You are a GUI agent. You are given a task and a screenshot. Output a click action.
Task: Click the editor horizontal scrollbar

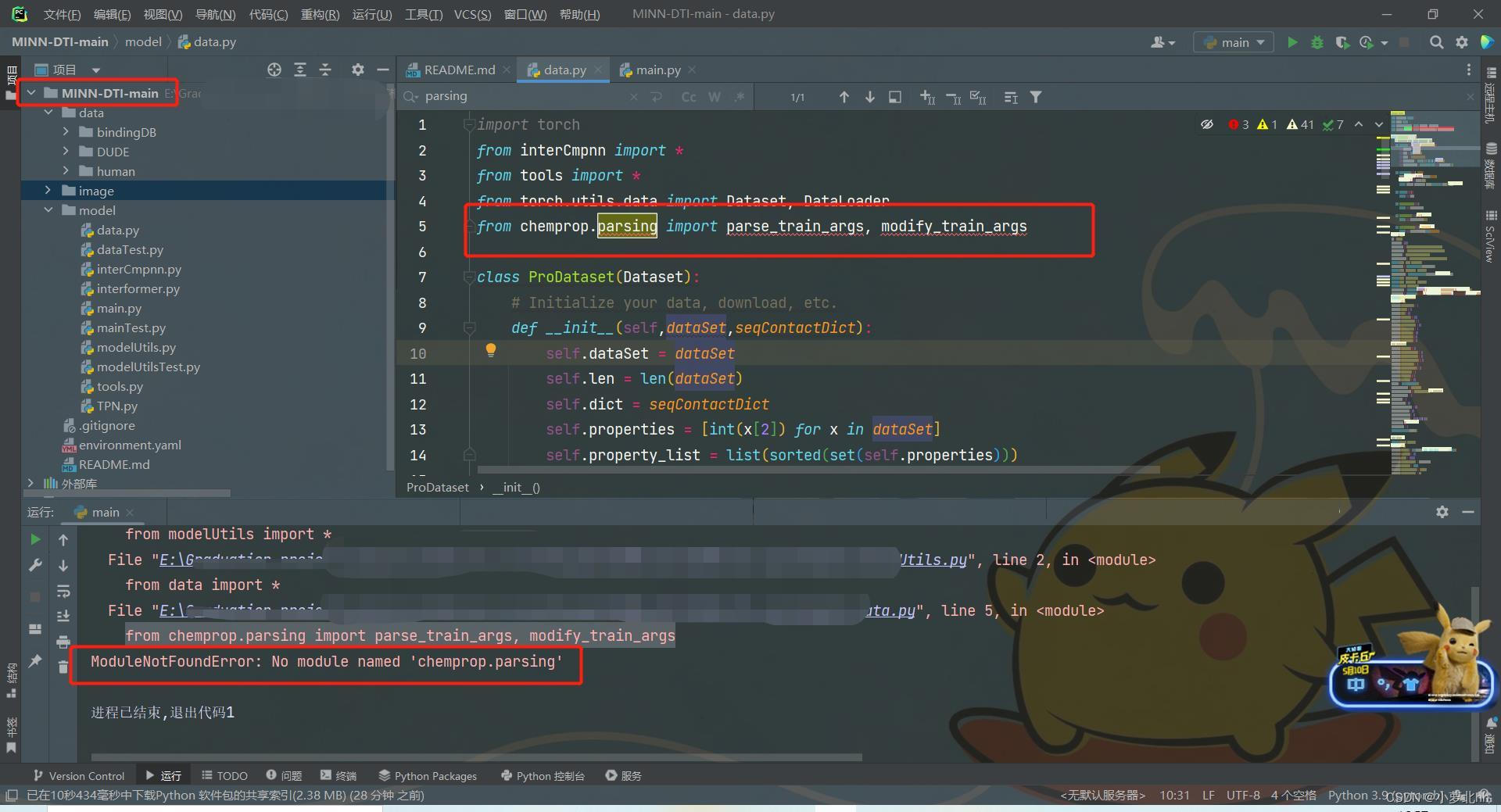(x=782, y=470)
